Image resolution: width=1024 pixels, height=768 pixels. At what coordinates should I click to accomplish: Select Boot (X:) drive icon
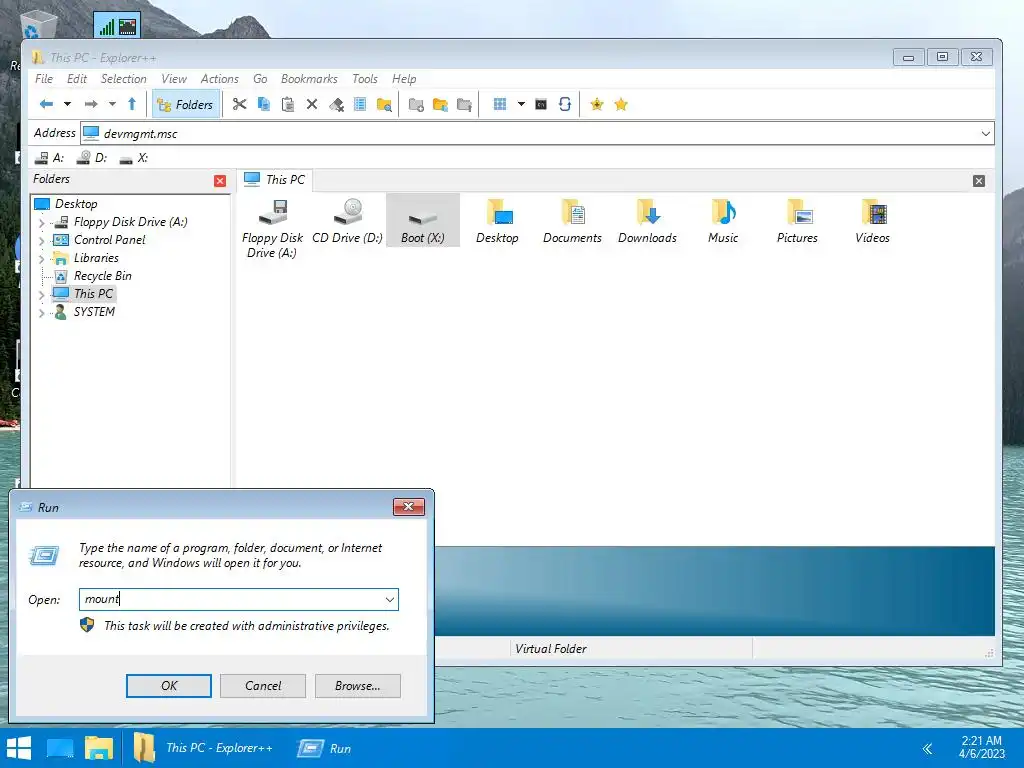(x=423, y=221)
